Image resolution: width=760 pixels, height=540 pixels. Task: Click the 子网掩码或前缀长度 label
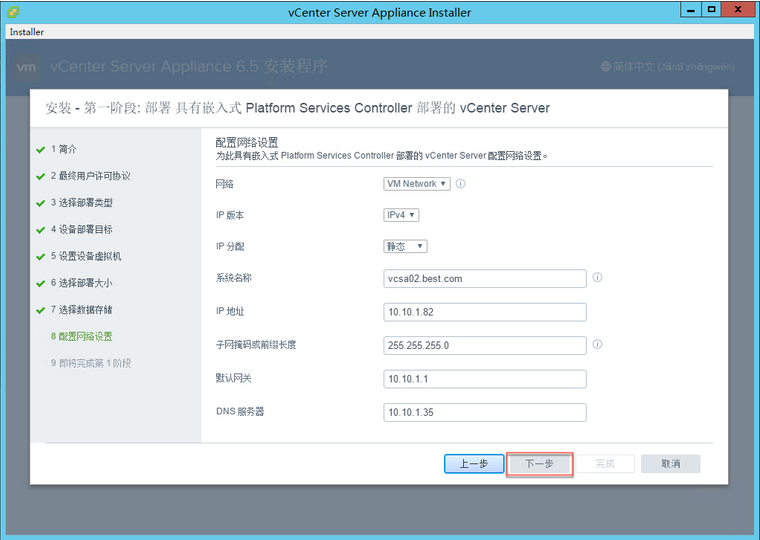256,345
